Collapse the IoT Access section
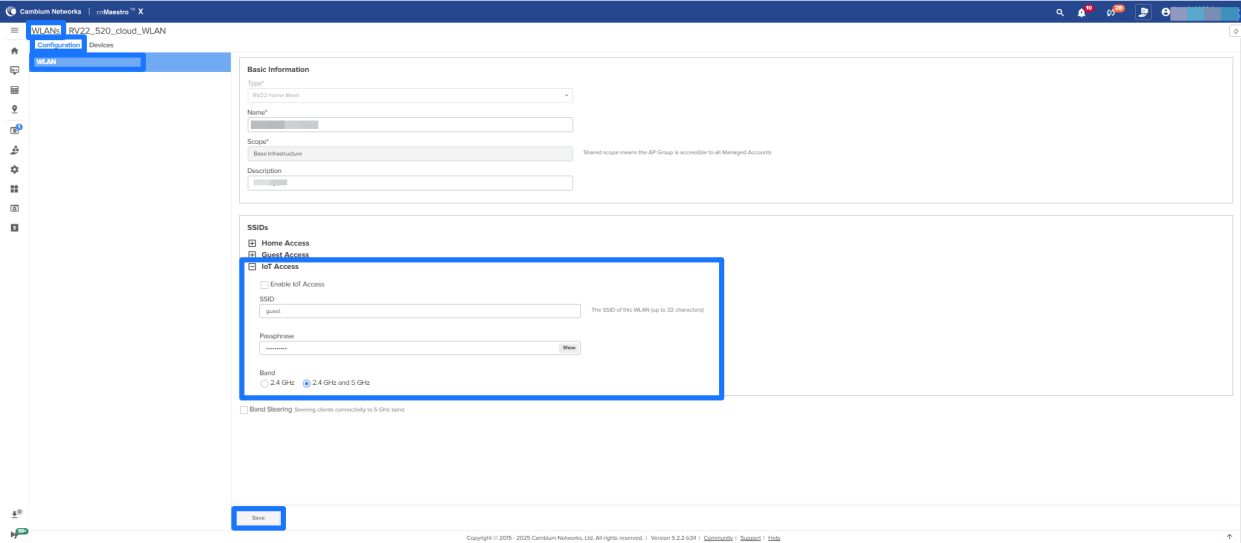Image resolution: width=1241 pixels, height=543 pixels. coord(252,267)
